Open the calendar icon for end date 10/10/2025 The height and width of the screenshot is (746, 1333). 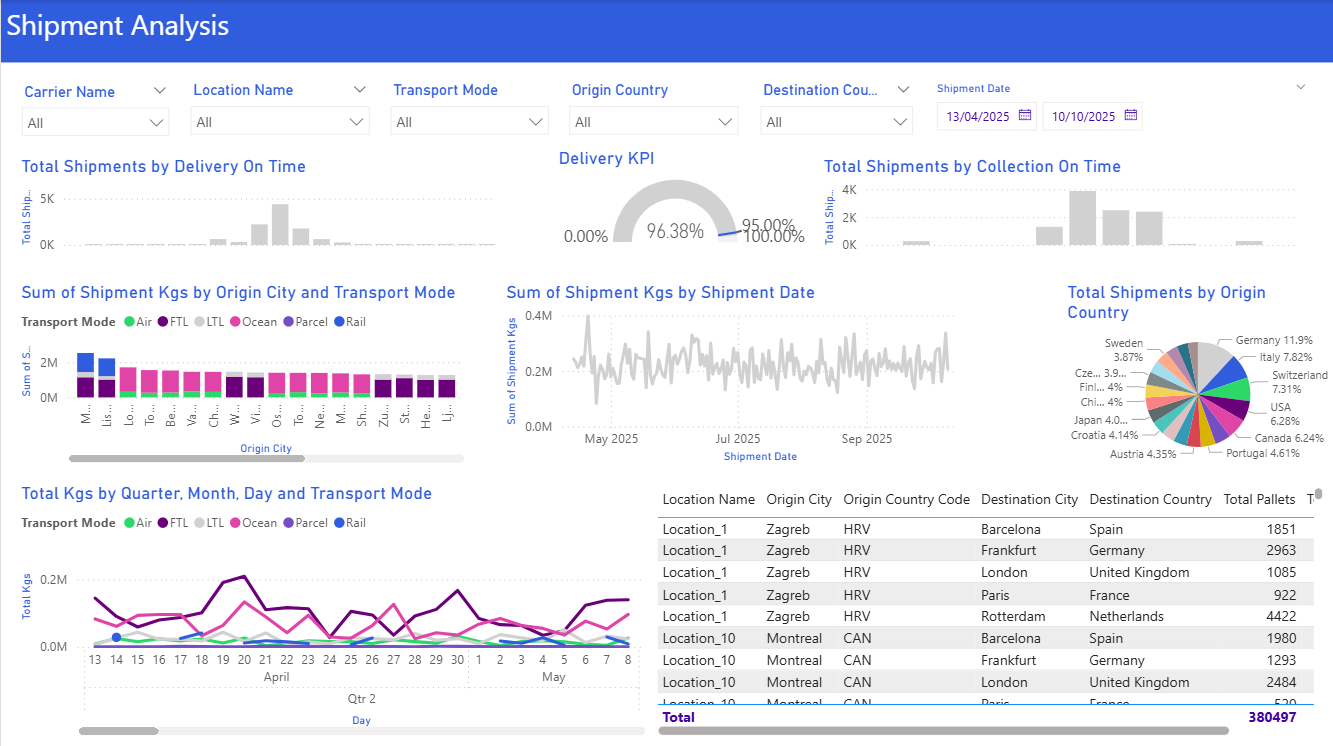point(1130,116)
